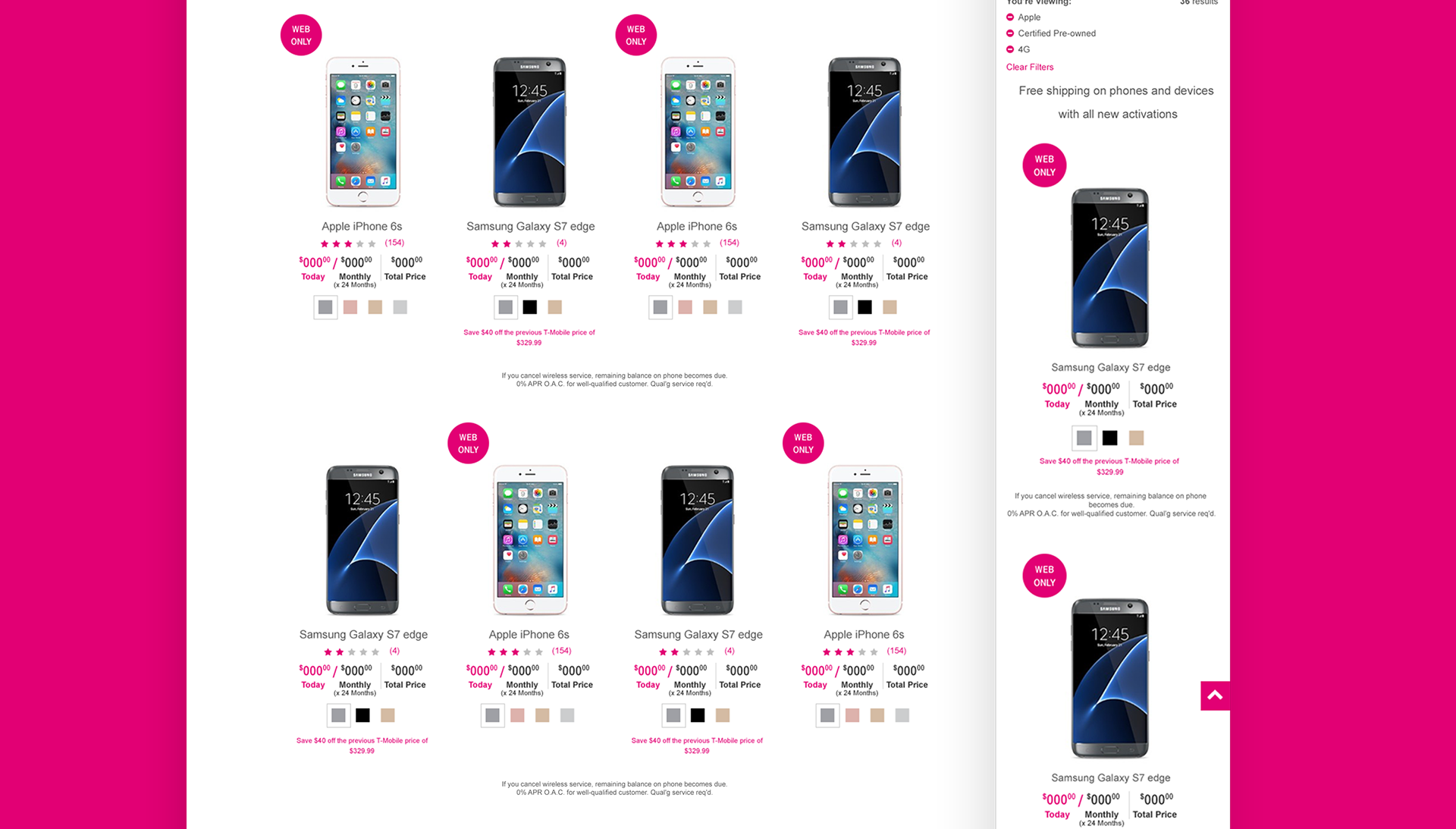Click Clear Filters link
Screen dimensions: 1456x829
point(1029,68)
